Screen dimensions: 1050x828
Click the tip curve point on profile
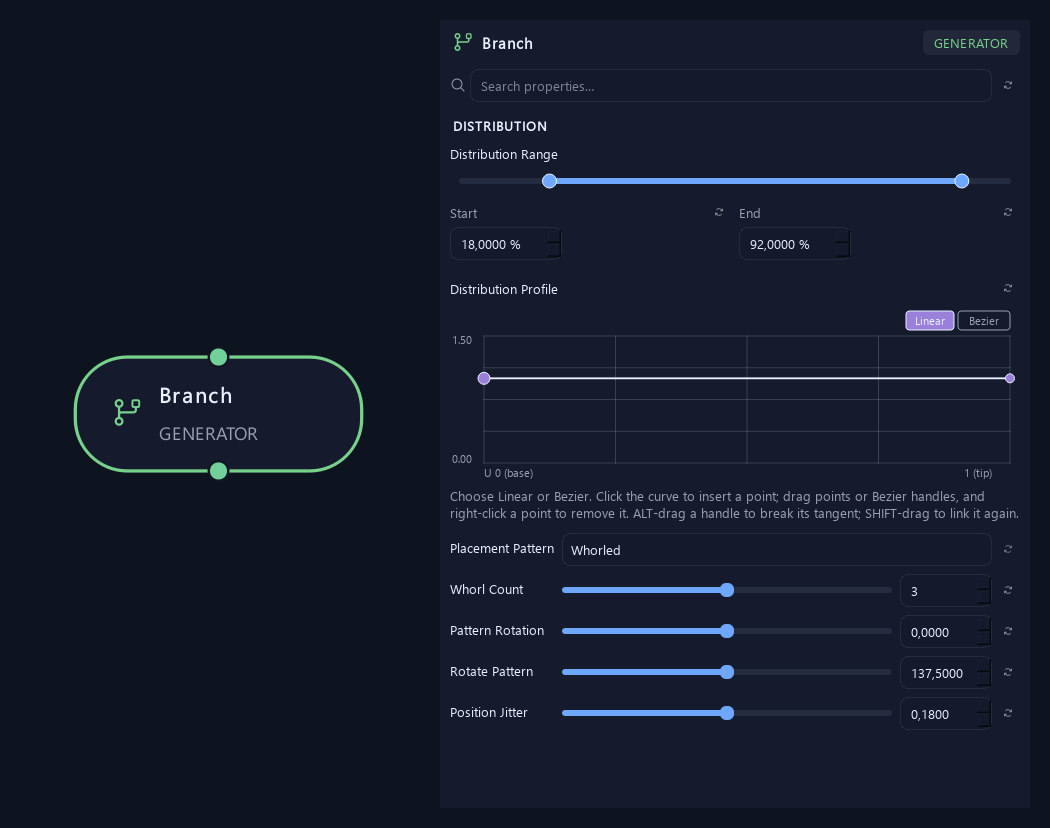[x=1010, y=378]
